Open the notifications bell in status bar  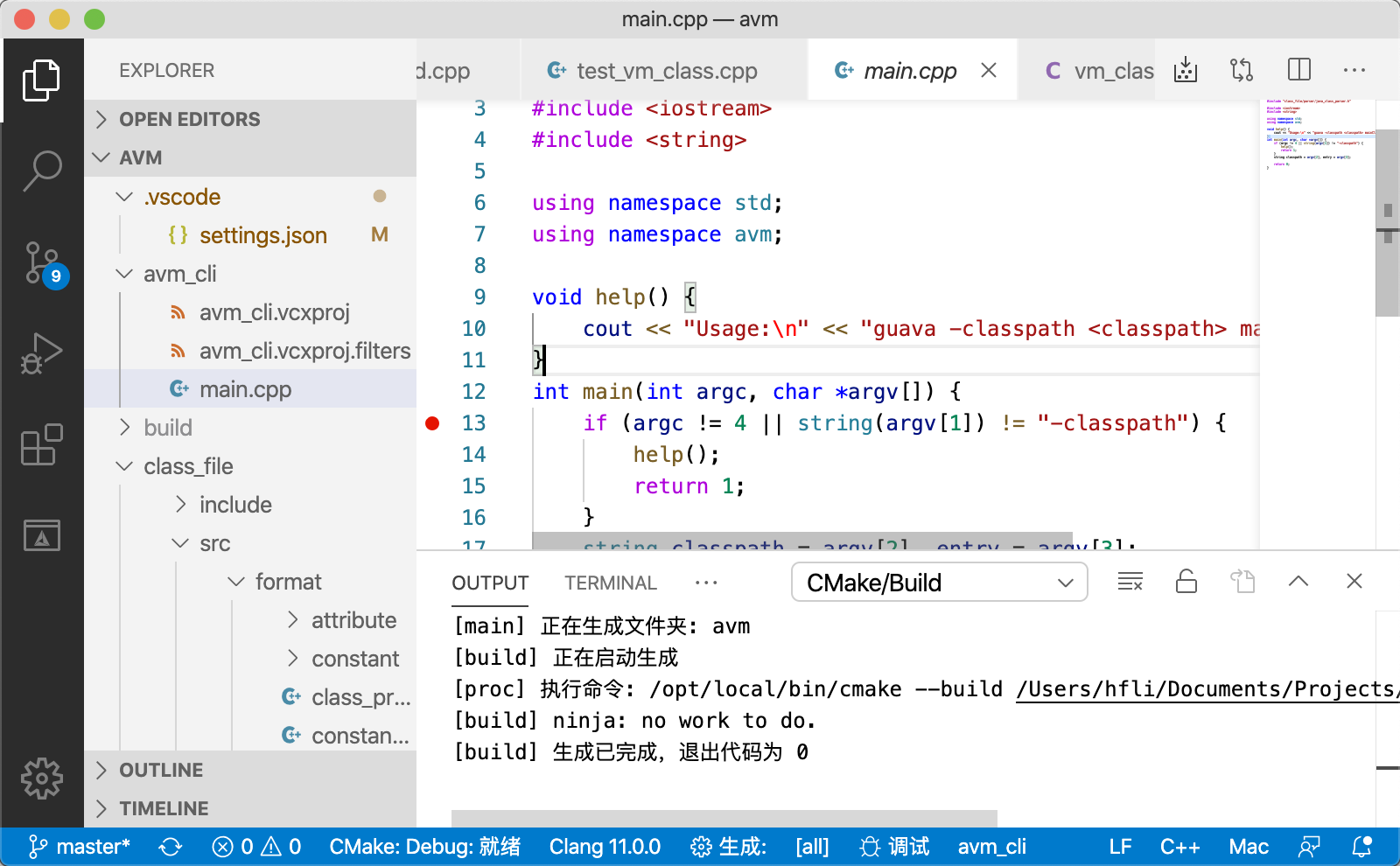[x=1361, y=846]
